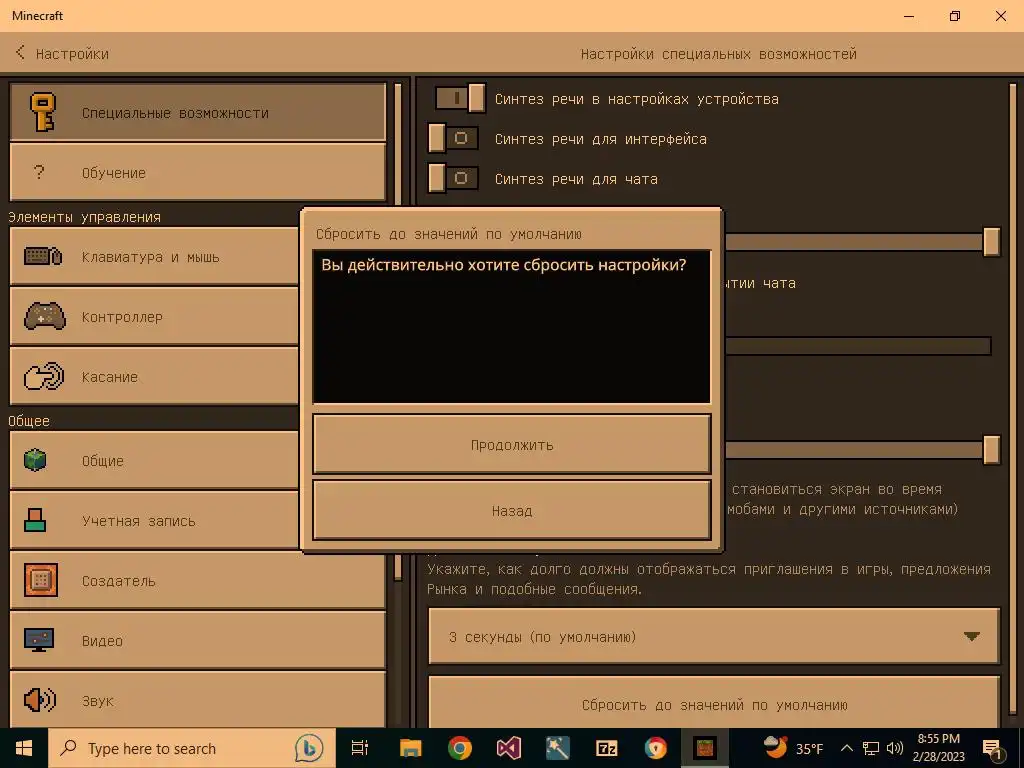Click the slider handle beside the dialog title

[991, 242]
